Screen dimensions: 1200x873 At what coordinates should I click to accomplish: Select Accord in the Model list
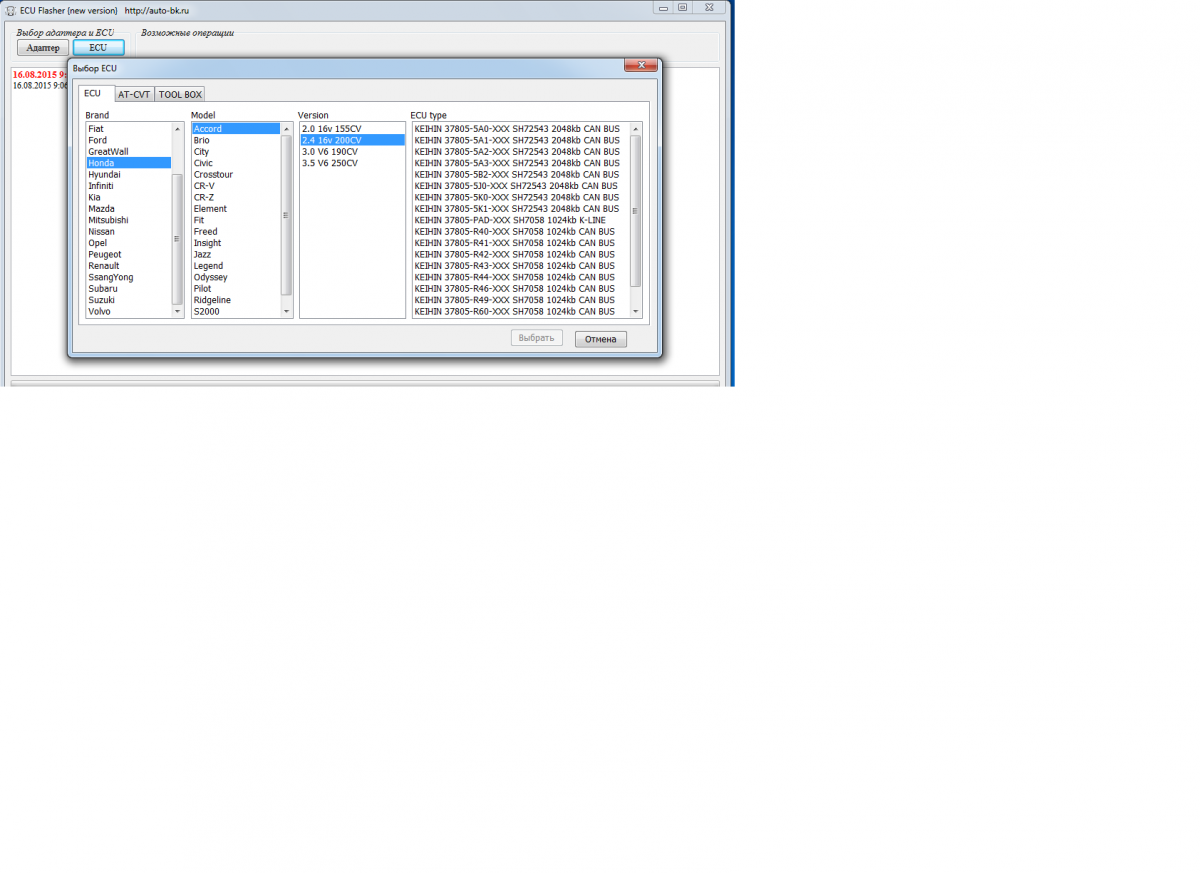point(236,129)
